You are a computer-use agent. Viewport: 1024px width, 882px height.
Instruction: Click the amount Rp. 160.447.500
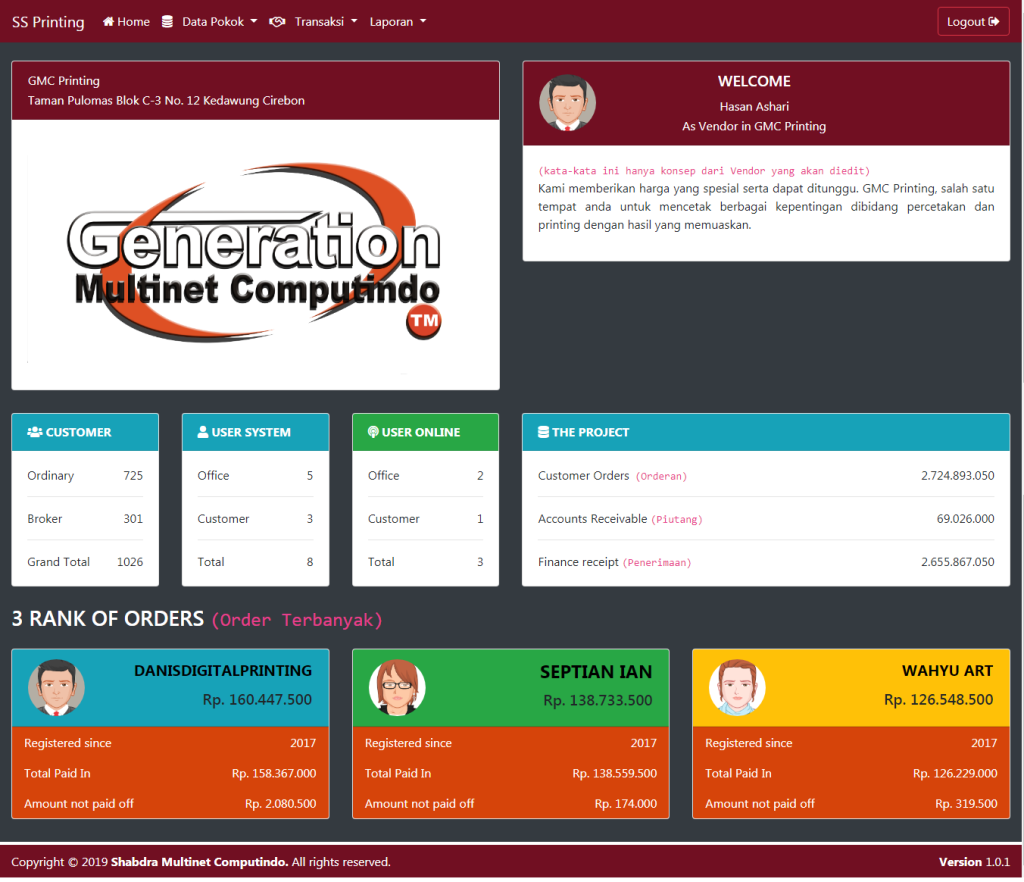click(x=257, y=699)
